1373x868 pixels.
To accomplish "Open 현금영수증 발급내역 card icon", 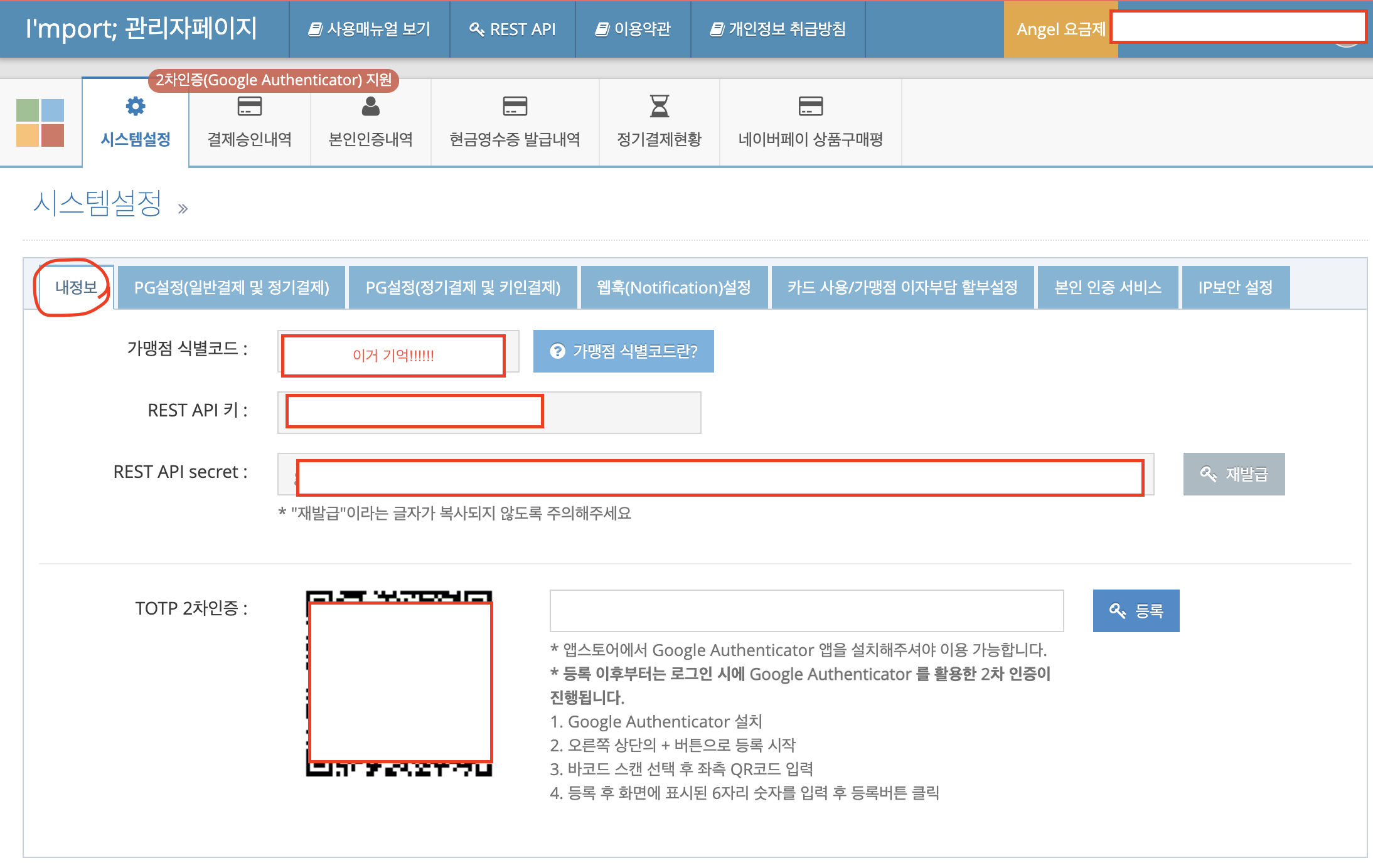I will 515,106.
